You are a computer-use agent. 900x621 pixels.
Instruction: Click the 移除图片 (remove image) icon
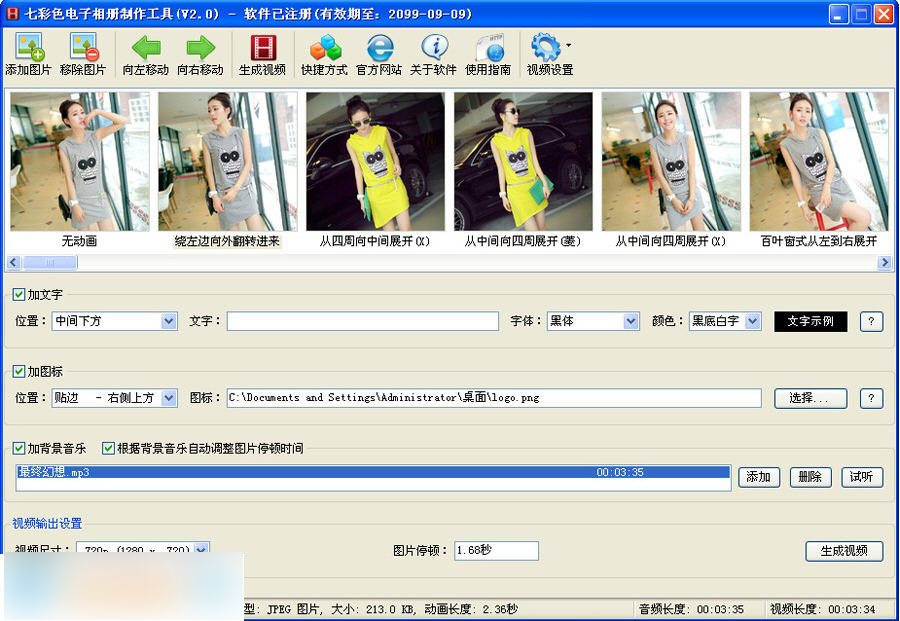coord(83,48)
